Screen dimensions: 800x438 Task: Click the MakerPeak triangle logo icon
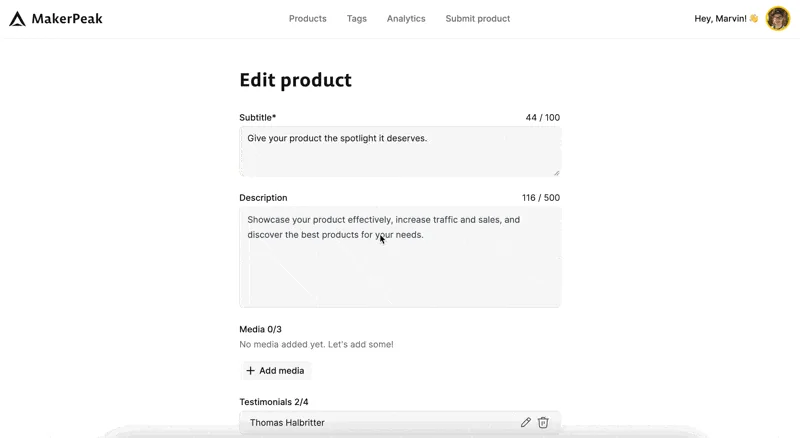(x=17, y=19)
